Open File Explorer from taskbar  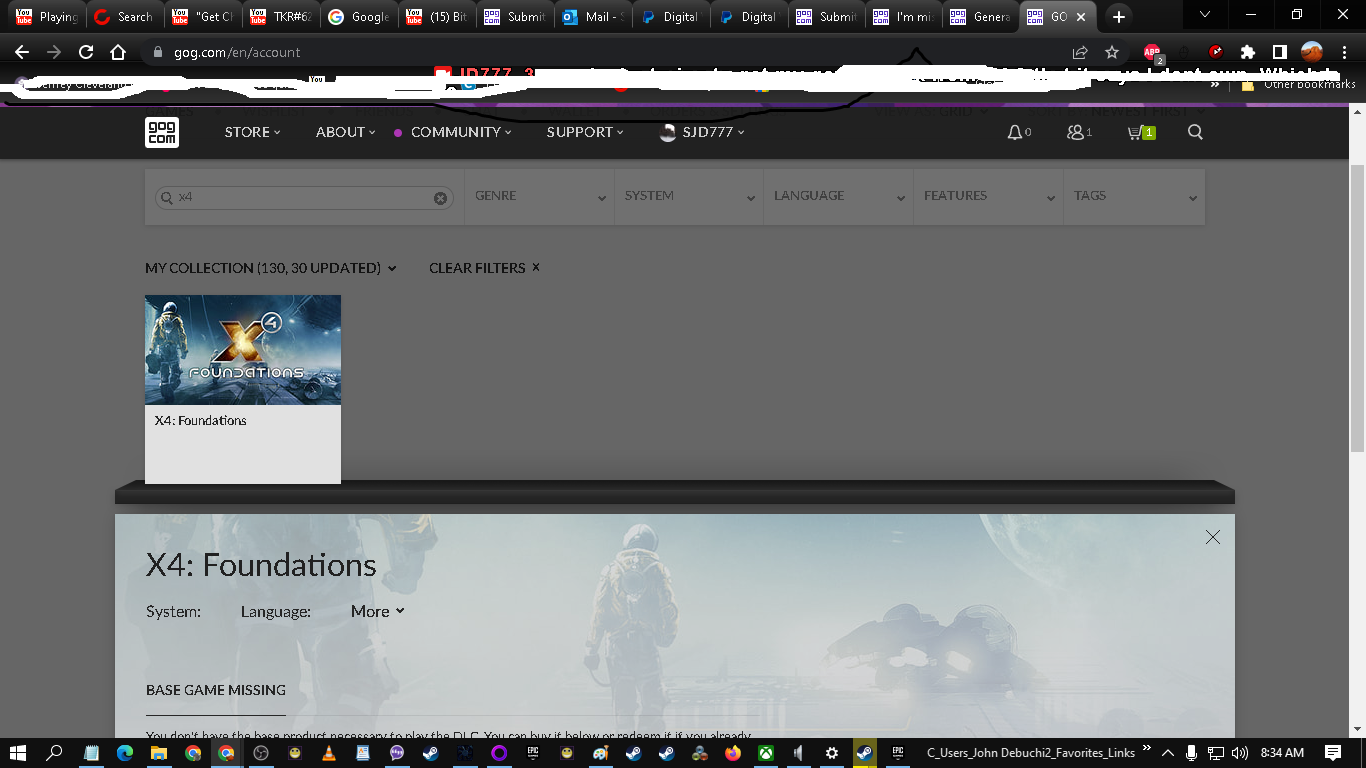coord(159,753)
